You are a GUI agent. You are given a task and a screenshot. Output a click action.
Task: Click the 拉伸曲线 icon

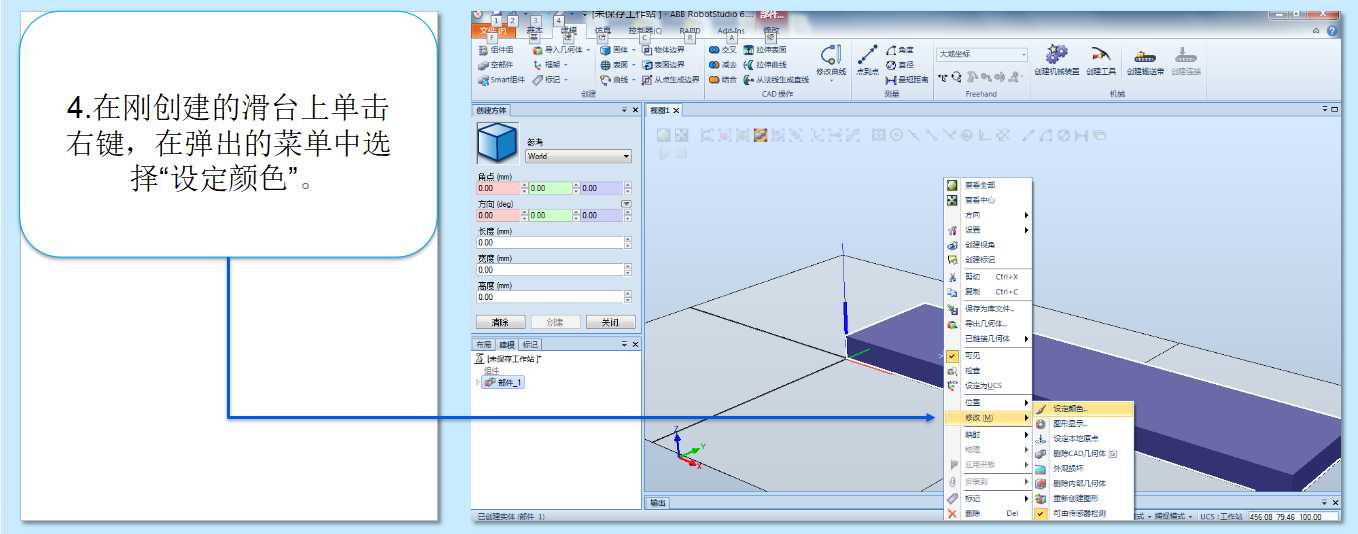tap(748, 65)
